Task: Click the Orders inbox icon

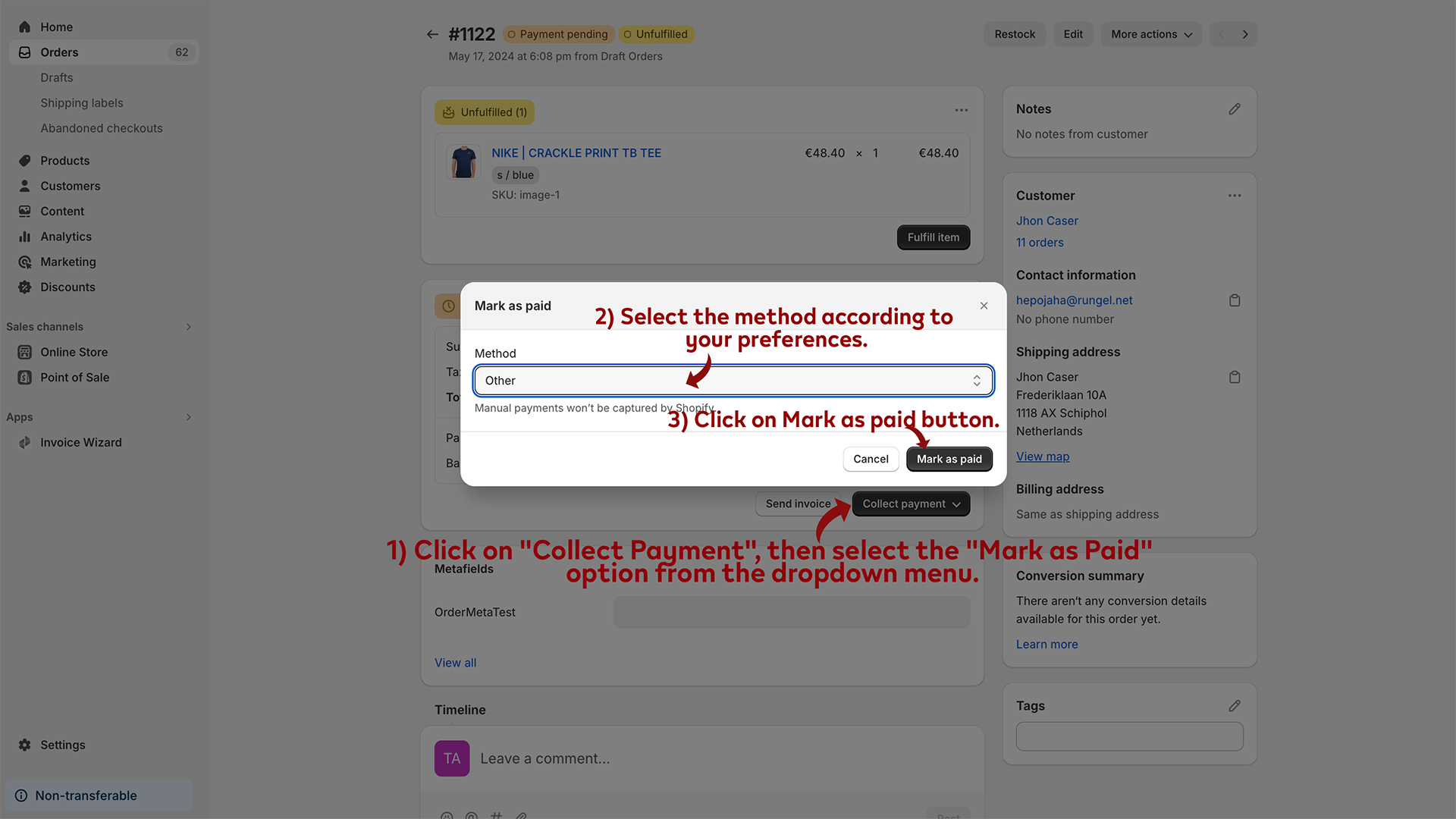Action: click(x=25, y=52)
